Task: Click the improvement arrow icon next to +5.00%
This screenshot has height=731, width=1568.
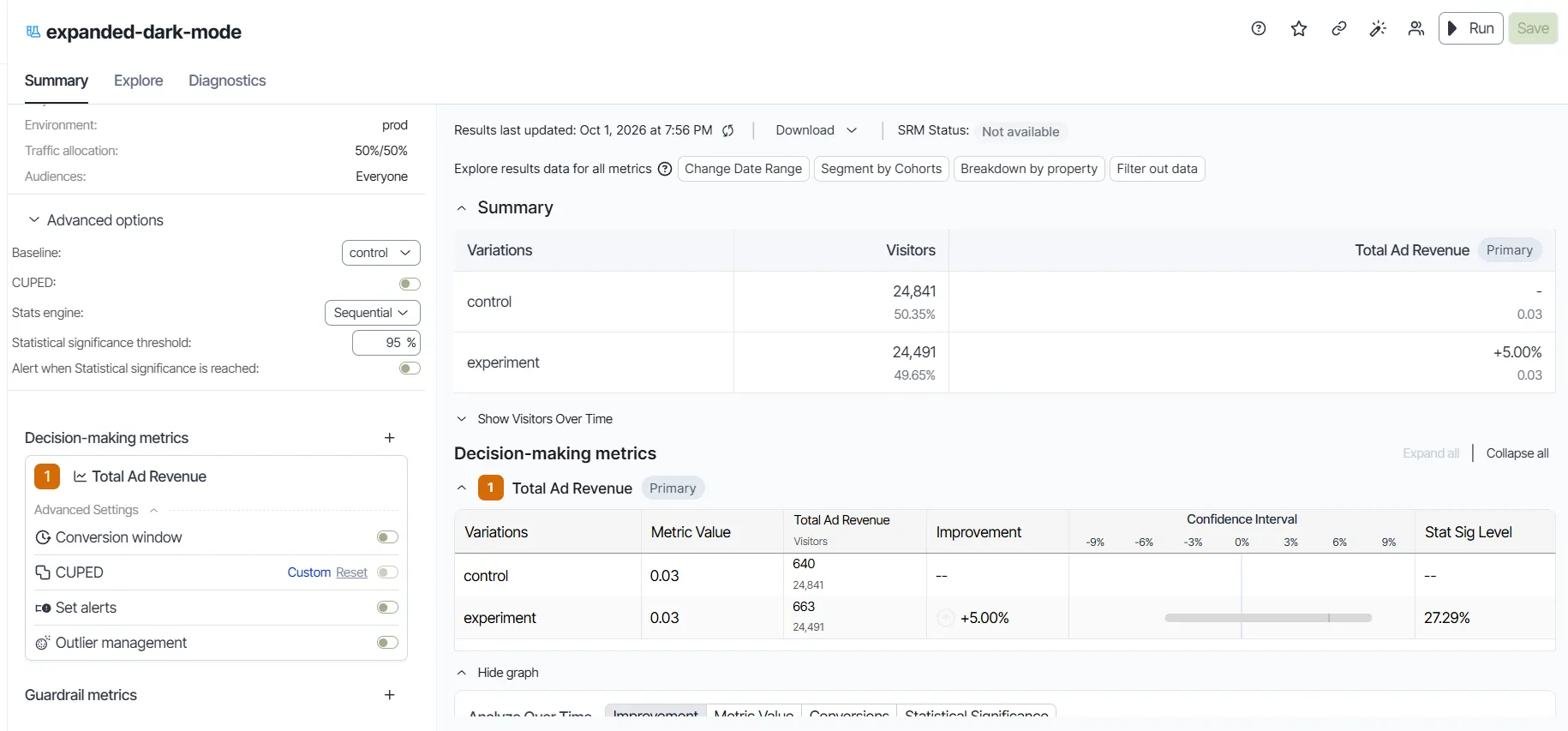Action: [x=946, y=618]
